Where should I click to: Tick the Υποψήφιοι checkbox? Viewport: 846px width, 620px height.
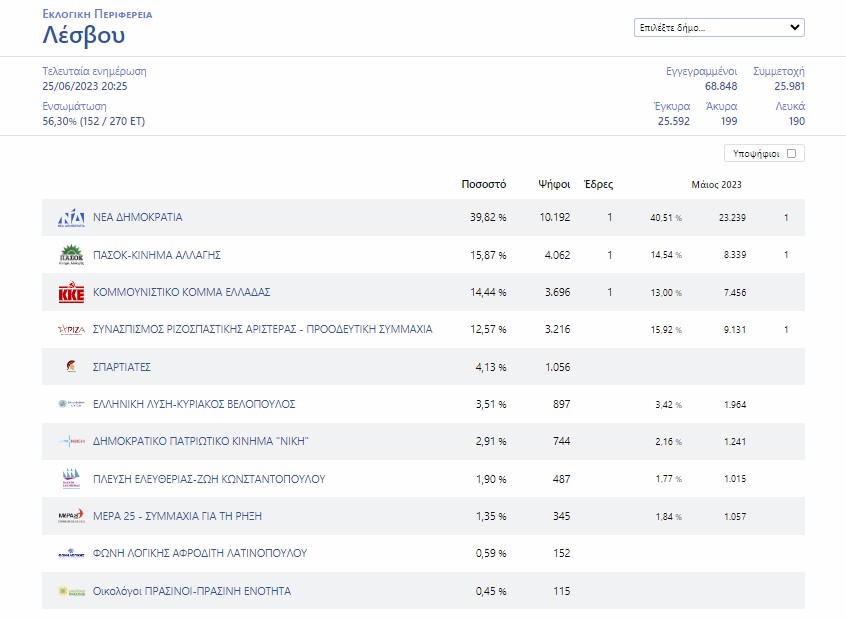pyautogui.click(x=792, y=153)
